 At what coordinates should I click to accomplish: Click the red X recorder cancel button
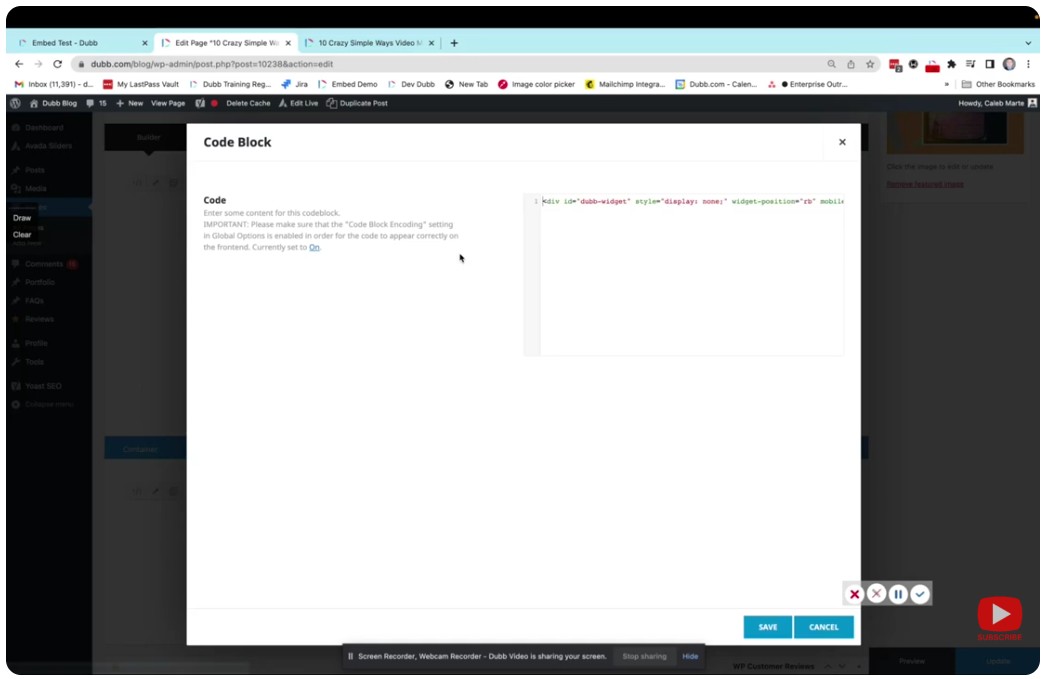tap(854, 594)
